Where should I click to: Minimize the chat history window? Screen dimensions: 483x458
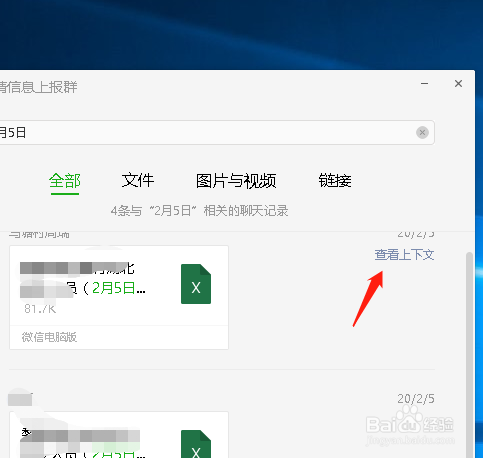coord(424,83)
